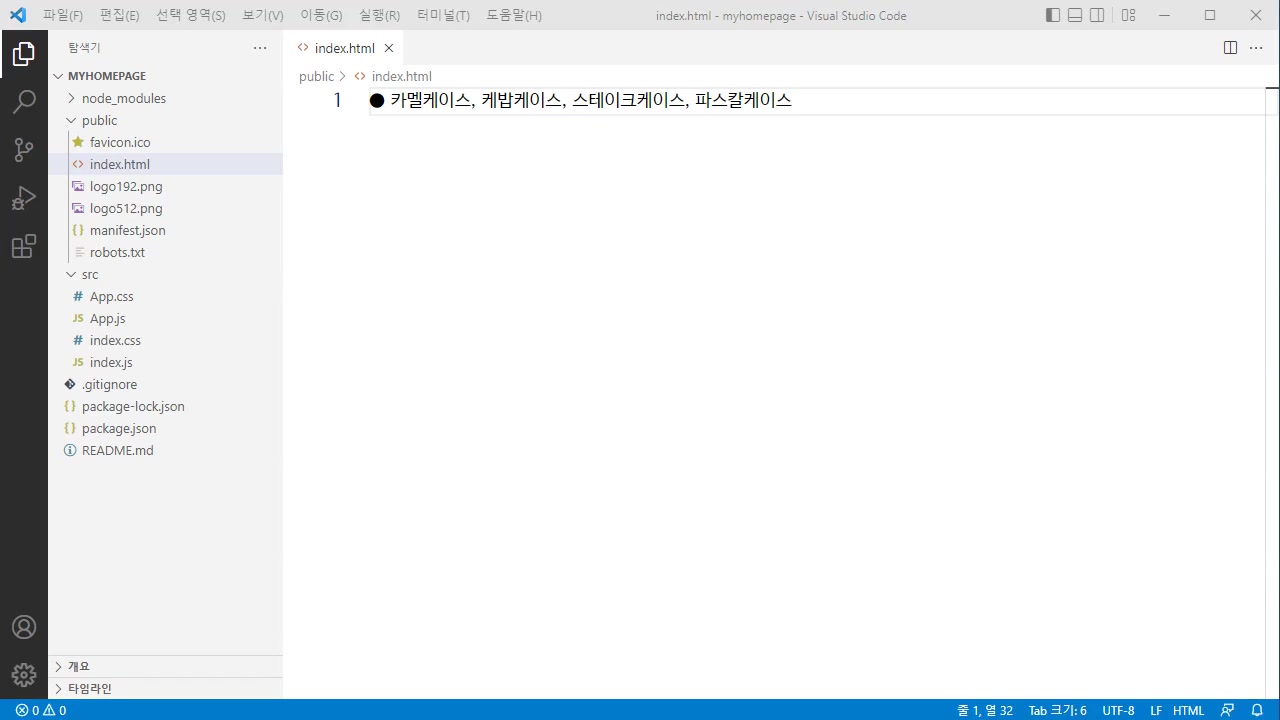The height and width of the screenshot is (720, 1280).
Task: Open the Run and Debug view
Action: click(24, 197)
